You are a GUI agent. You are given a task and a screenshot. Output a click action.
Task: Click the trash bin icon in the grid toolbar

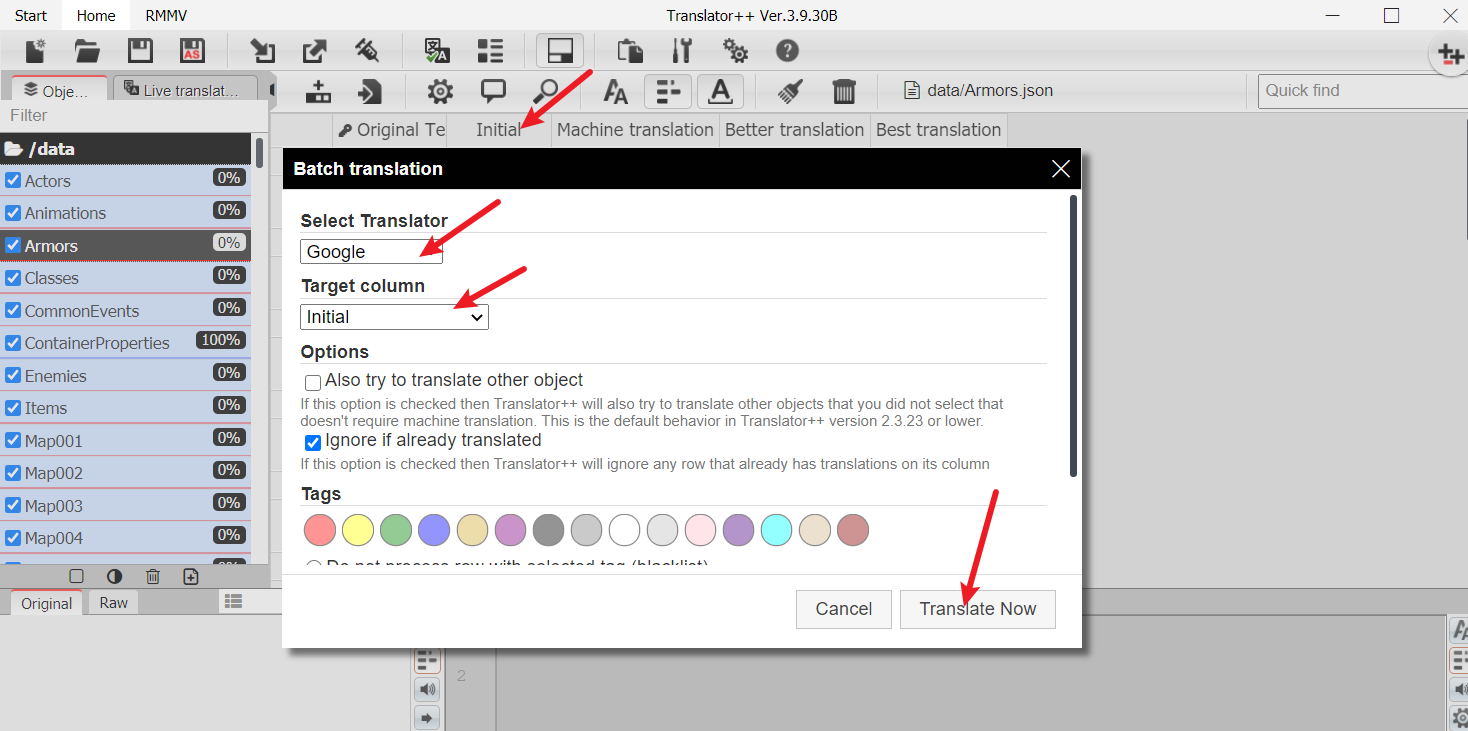[844, 91]
